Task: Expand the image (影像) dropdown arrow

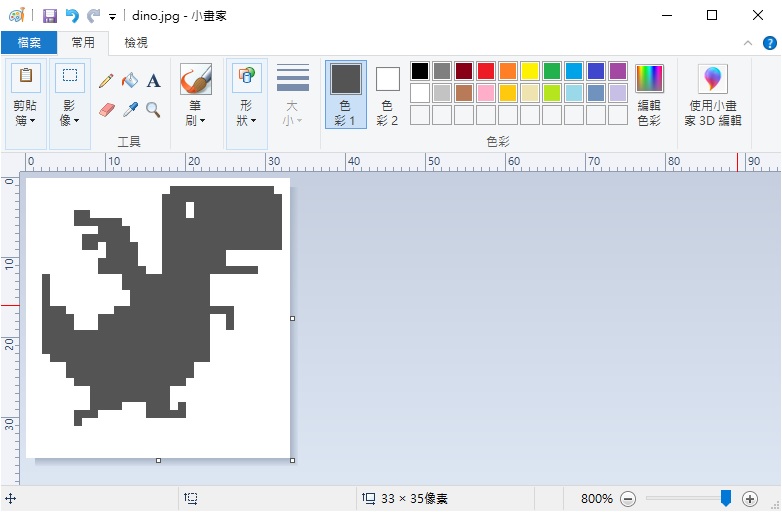Action: (x=76, y=121)
